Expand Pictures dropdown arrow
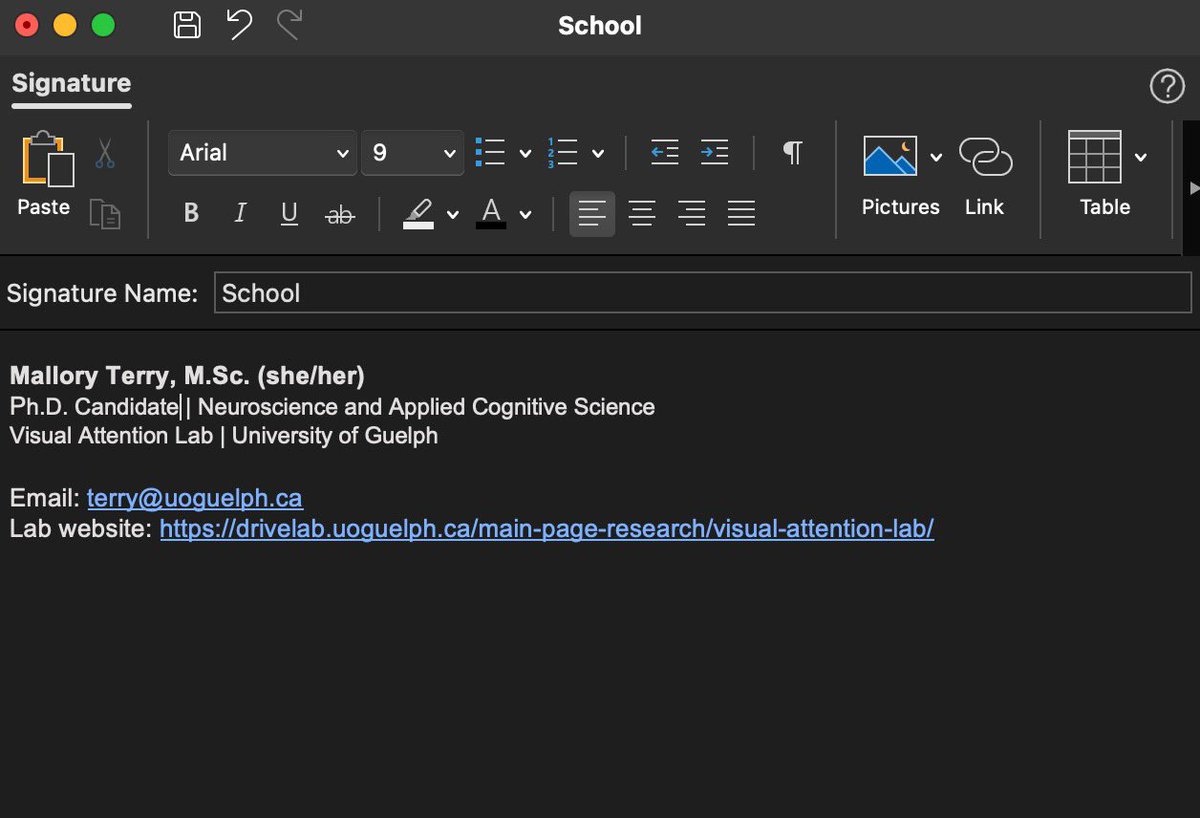Viewport: 1200px width, 818px height. click(936, 157)
